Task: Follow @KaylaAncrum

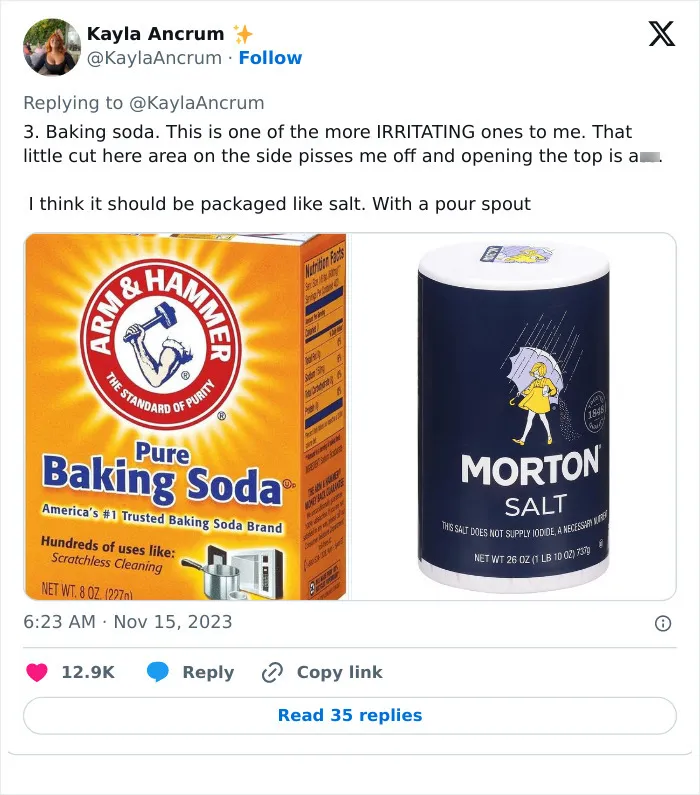Action: (x=270, y=58)
